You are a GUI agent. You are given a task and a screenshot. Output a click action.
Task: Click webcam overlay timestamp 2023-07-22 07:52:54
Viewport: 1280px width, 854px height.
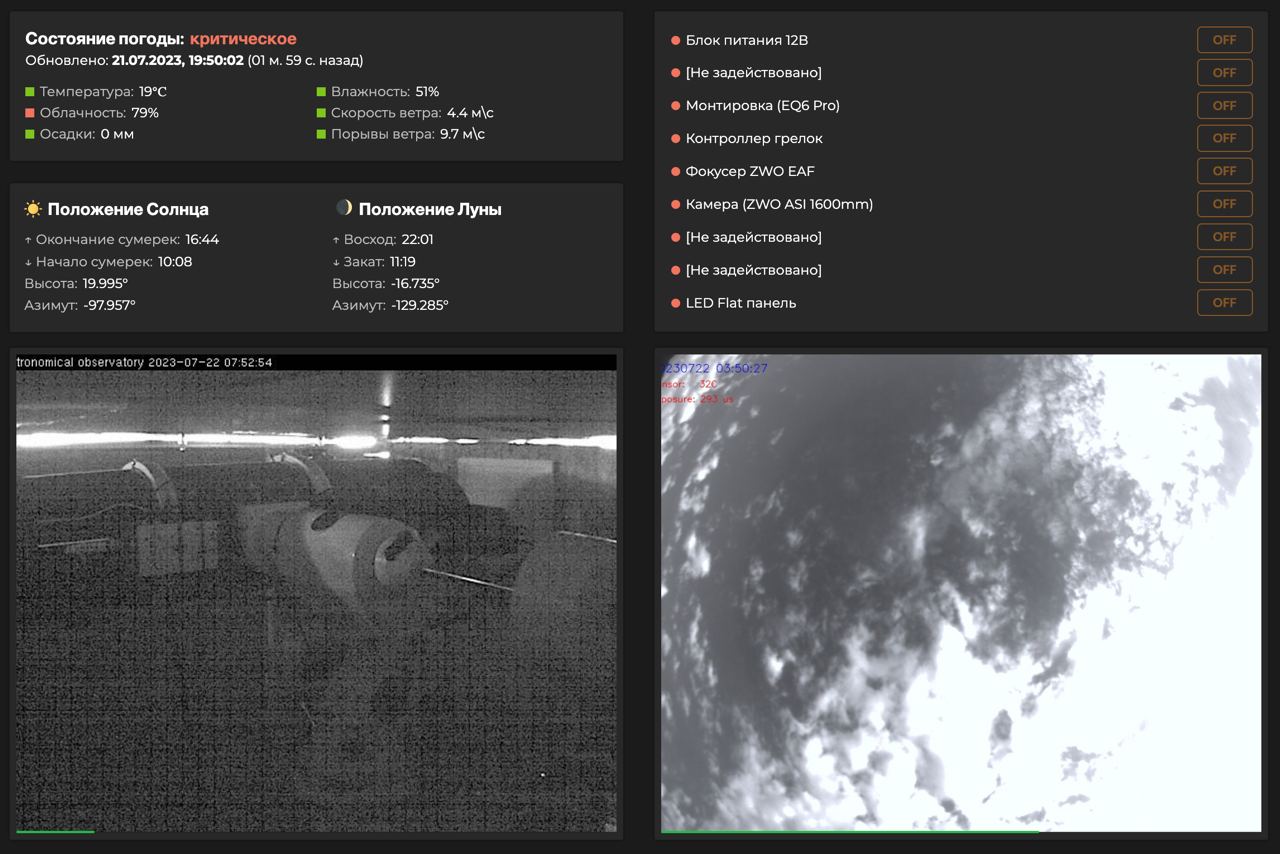coord(210,362)
